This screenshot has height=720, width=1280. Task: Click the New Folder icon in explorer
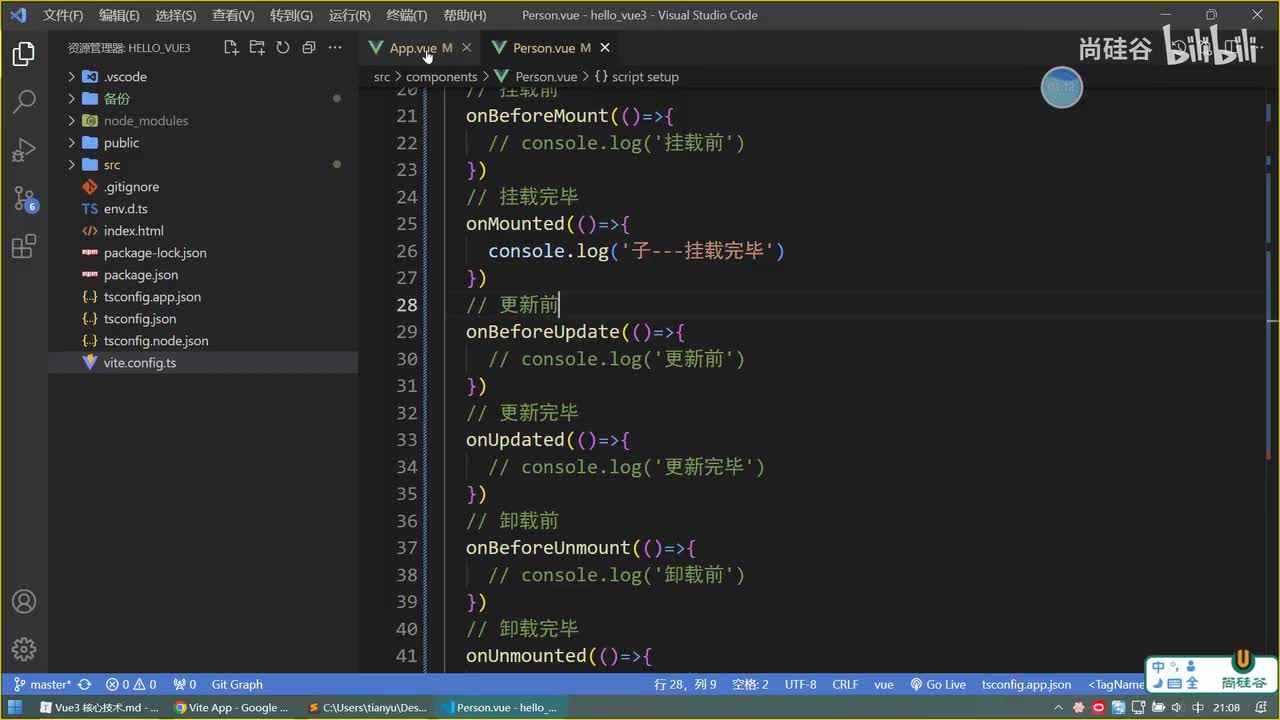[257, 48]
